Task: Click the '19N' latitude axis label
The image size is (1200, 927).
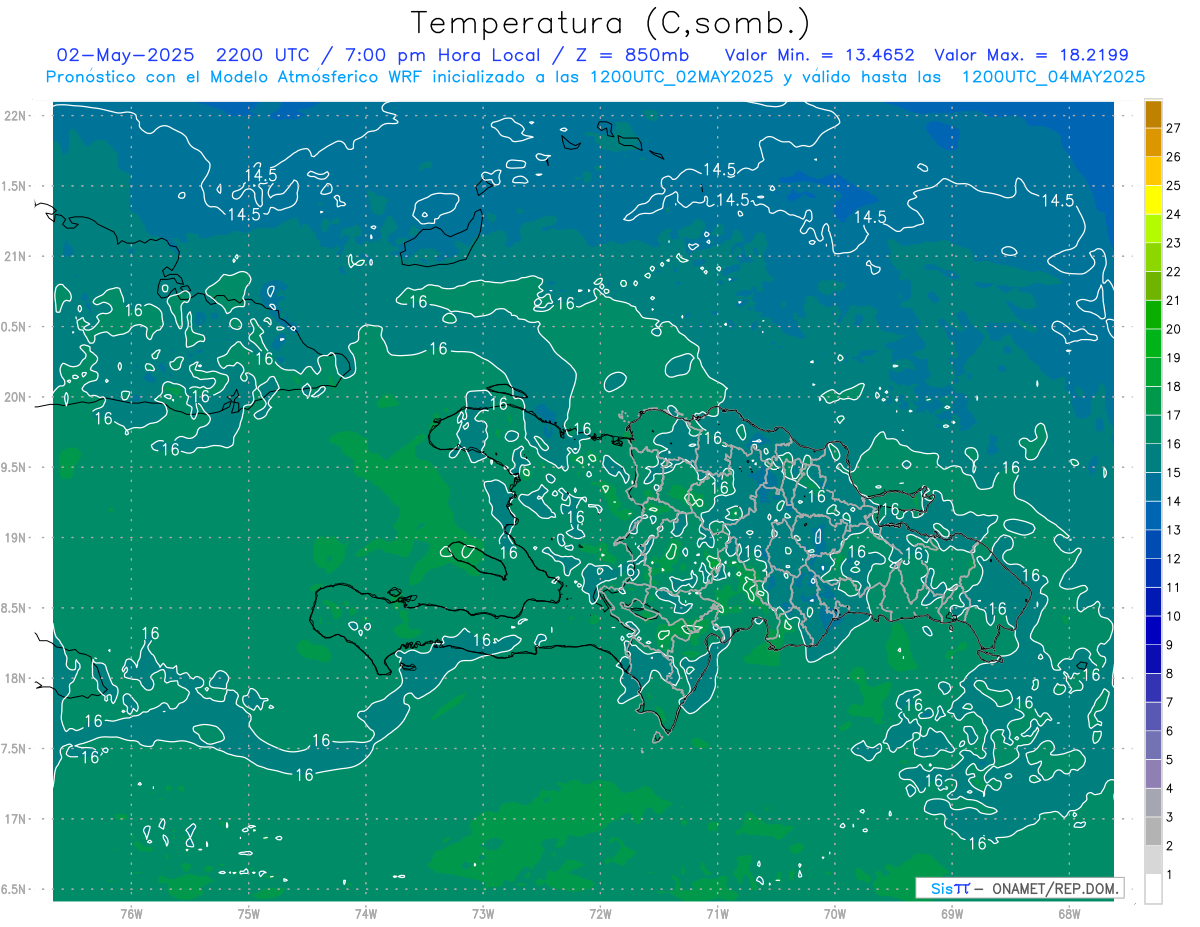Action: [x=17, y=538]
